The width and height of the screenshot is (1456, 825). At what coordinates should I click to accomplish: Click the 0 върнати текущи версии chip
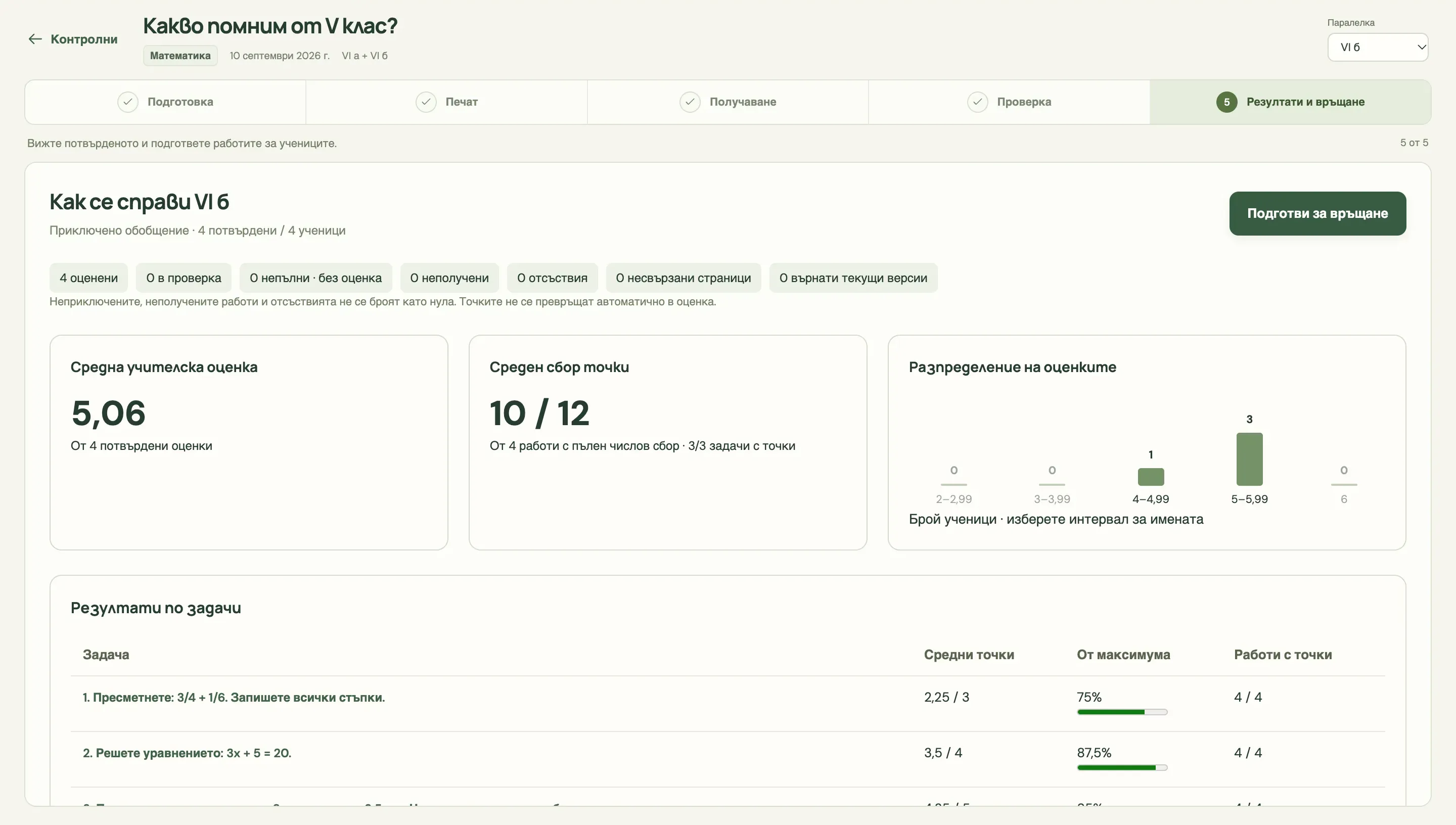pyautogui.click(x=853, y=278)
